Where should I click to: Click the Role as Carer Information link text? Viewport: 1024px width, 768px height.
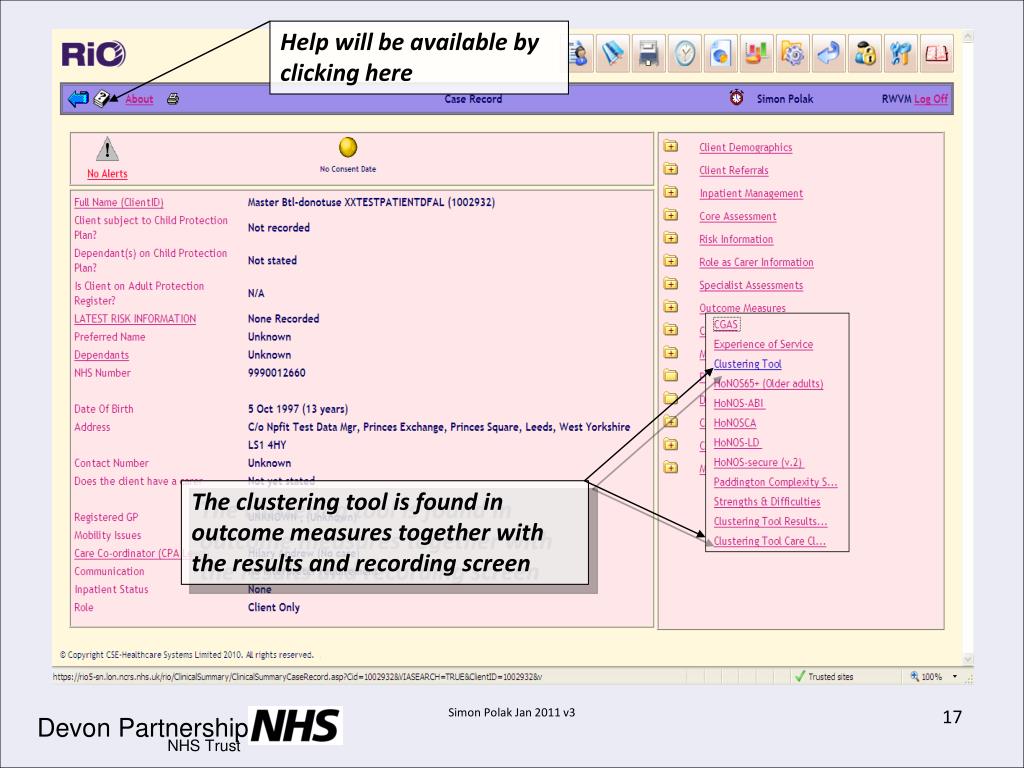point(756,262)
